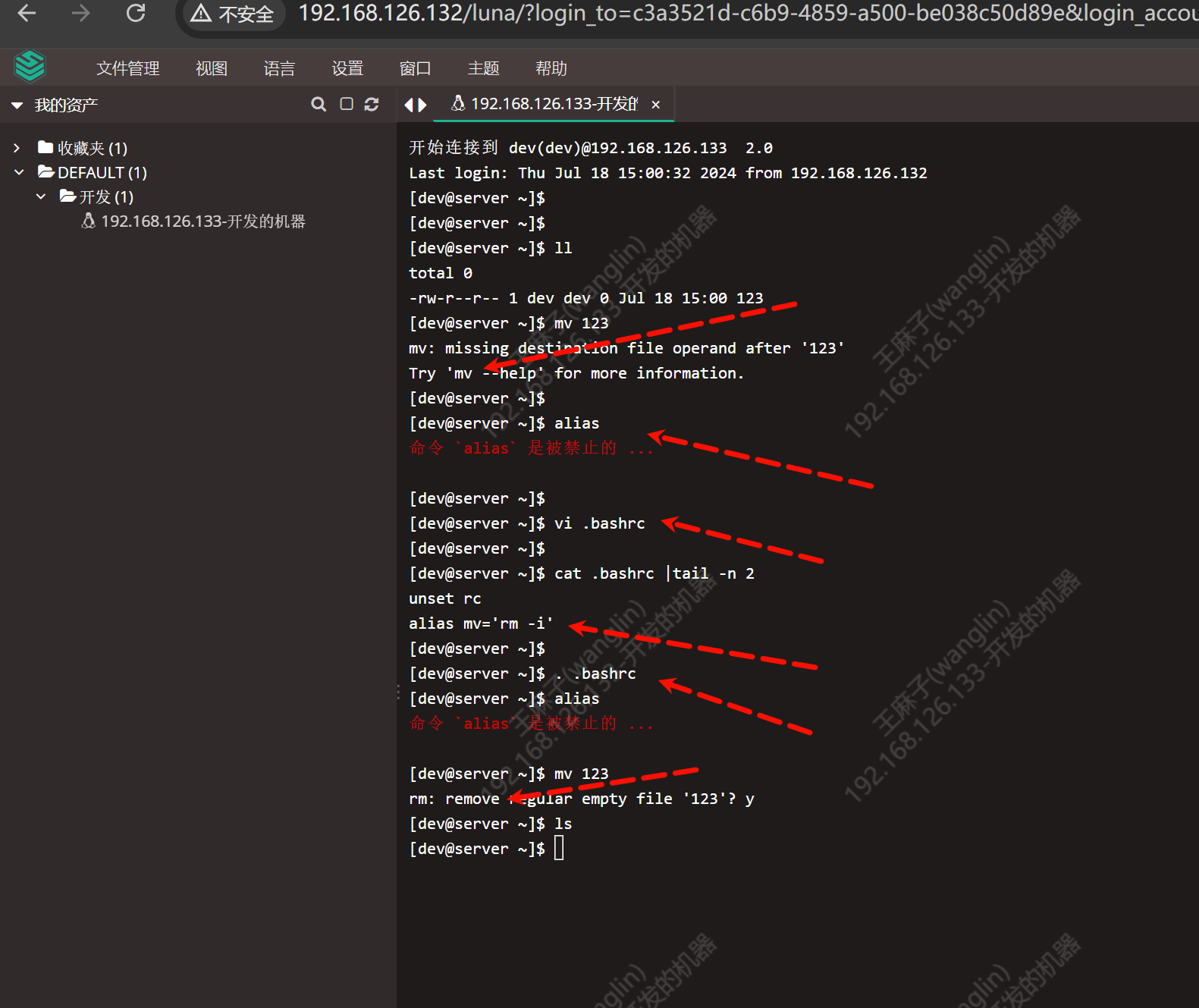Screen dimensions: 1199x1008
Task: Search assets with the magnifier icon
Action: click(x=319, y=105)
